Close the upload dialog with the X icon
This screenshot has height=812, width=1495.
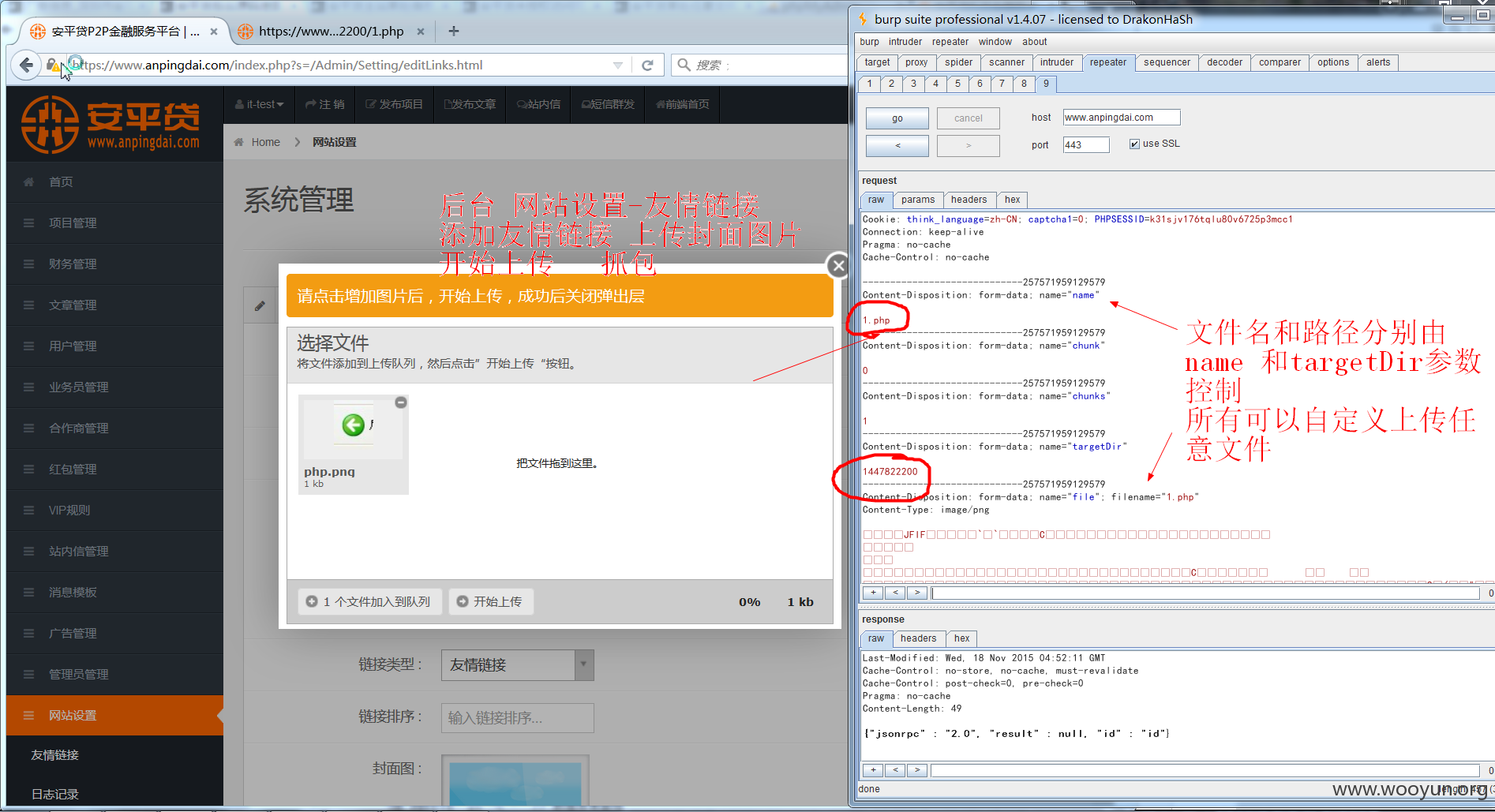(839, 266)
